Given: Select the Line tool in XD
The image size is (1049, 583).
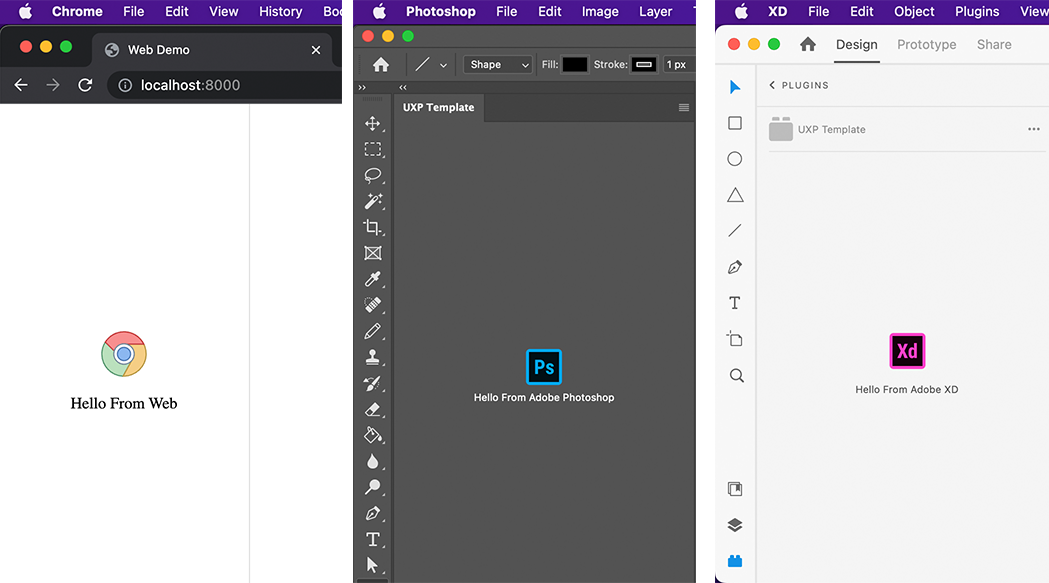Looking at the screenshot, I should 735,231.
